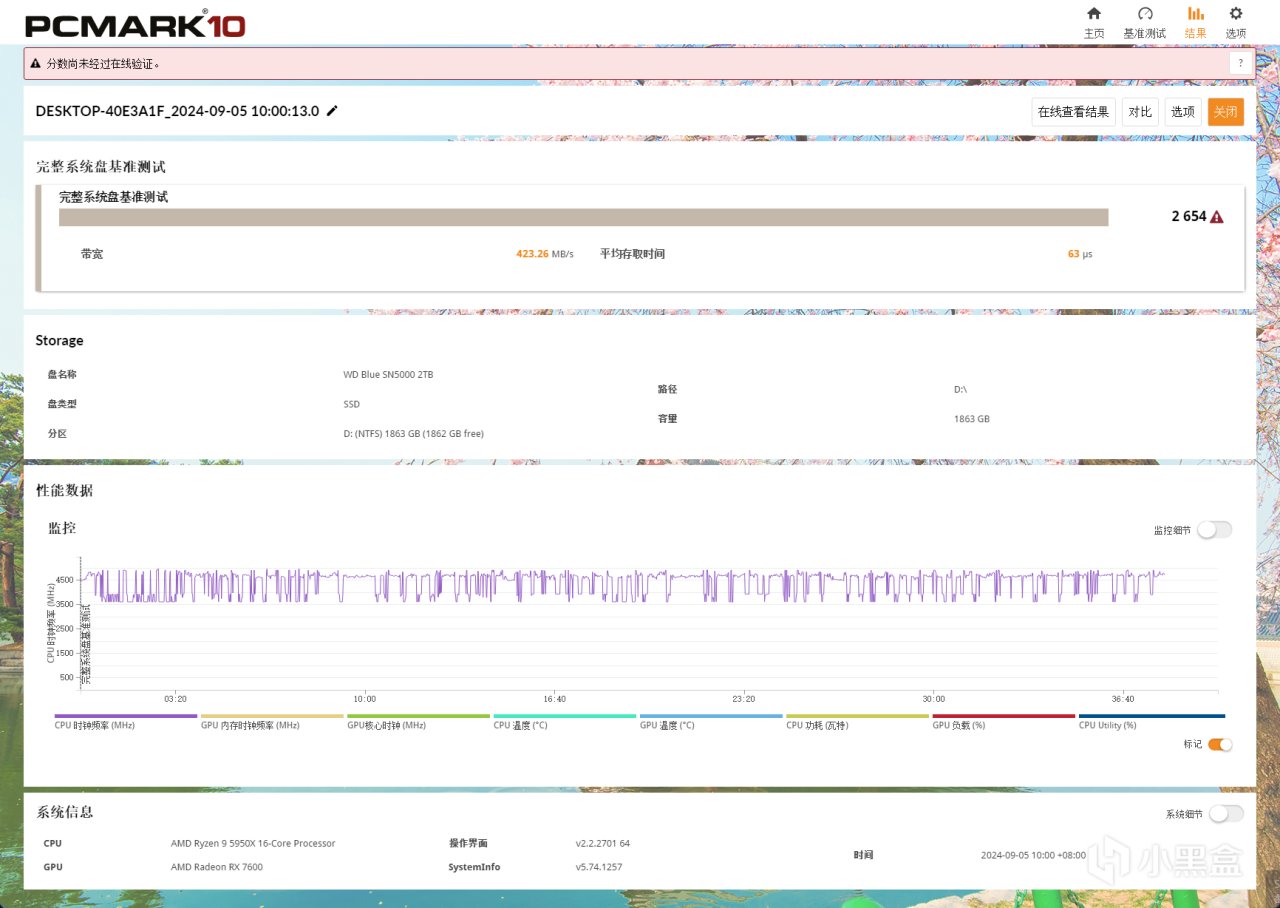Click the 完整系统盘基准测试 section heading
The width and height of the screenshot is (1280, 908).
click(101, 167)
